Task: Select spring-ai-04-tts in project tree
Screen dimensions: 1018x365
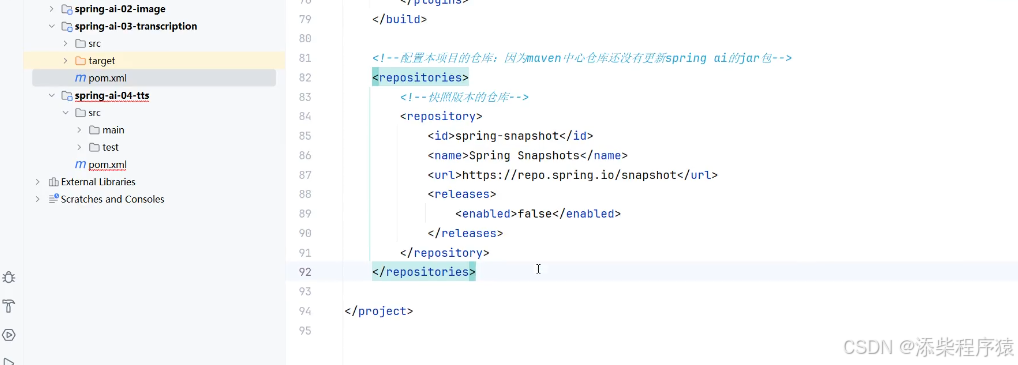Action: point(112,95)
